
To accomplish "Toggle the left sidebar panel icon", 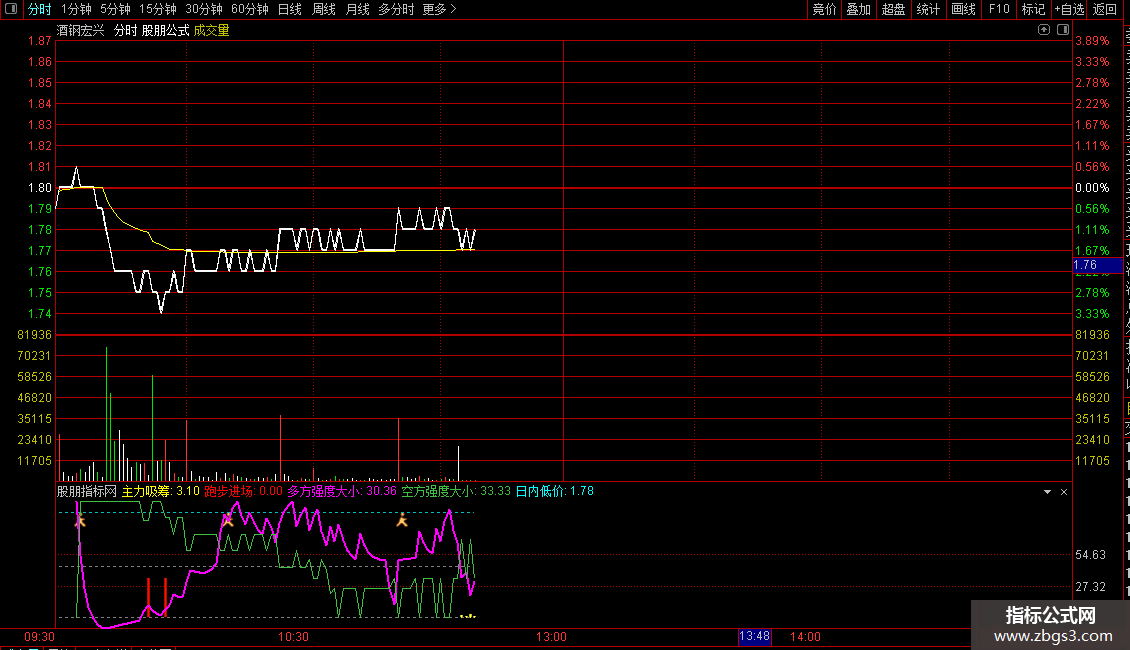I will (11, 9).
